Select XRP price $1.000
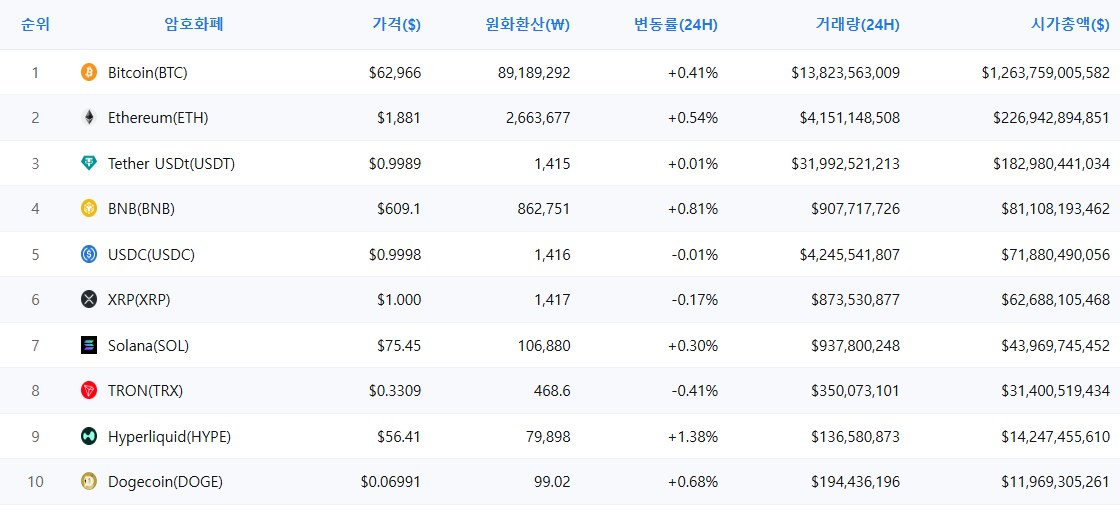The width and height of the screenshot is (1120, 514). pos(399,300)
